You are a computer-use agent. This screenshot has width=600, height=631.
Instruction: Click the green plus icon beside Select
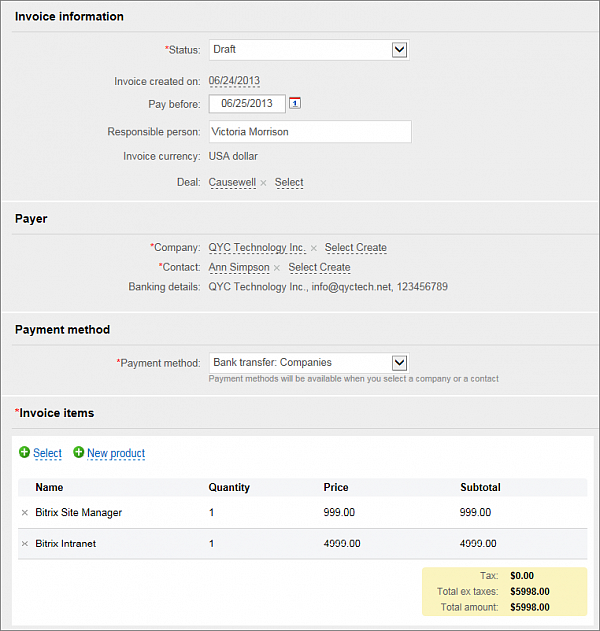[x=24, y=453]
